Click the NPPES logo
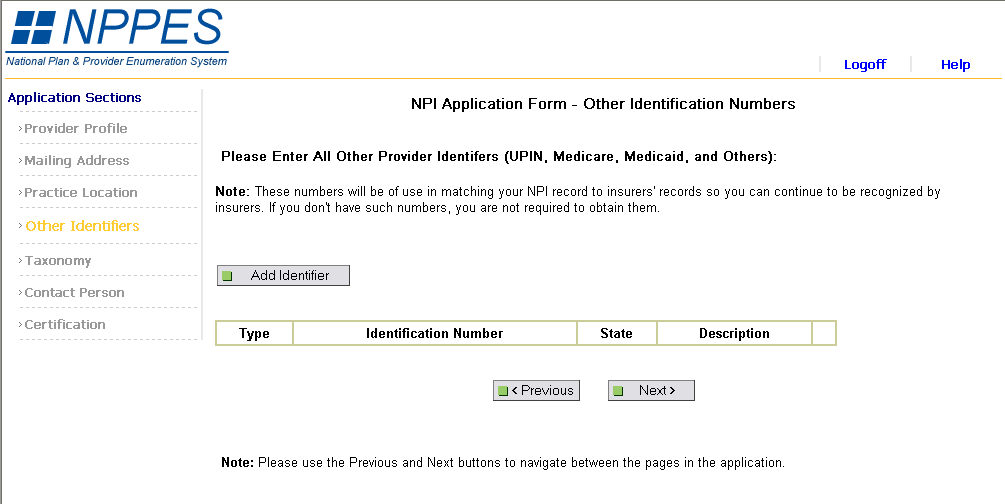 point(117,36)
